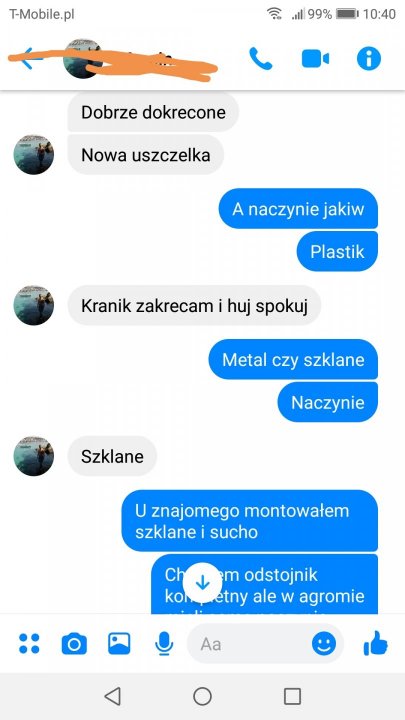This screenshot has width=405, height=720.
Task: Start a video call with the camera icon
Action: 315,59
